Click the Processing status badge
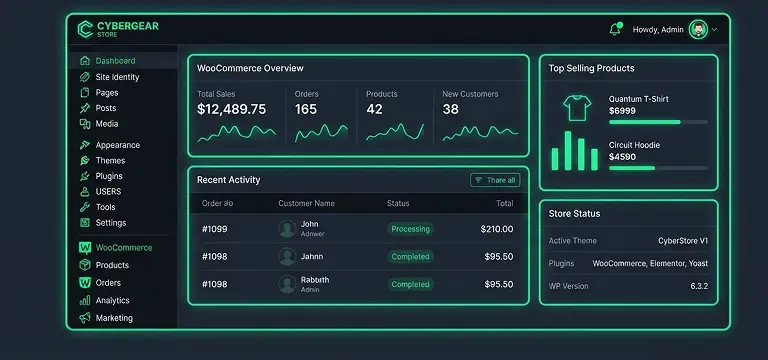Viewport: 768px width, 360px height. pyautogui.click(x=410, y=229)
